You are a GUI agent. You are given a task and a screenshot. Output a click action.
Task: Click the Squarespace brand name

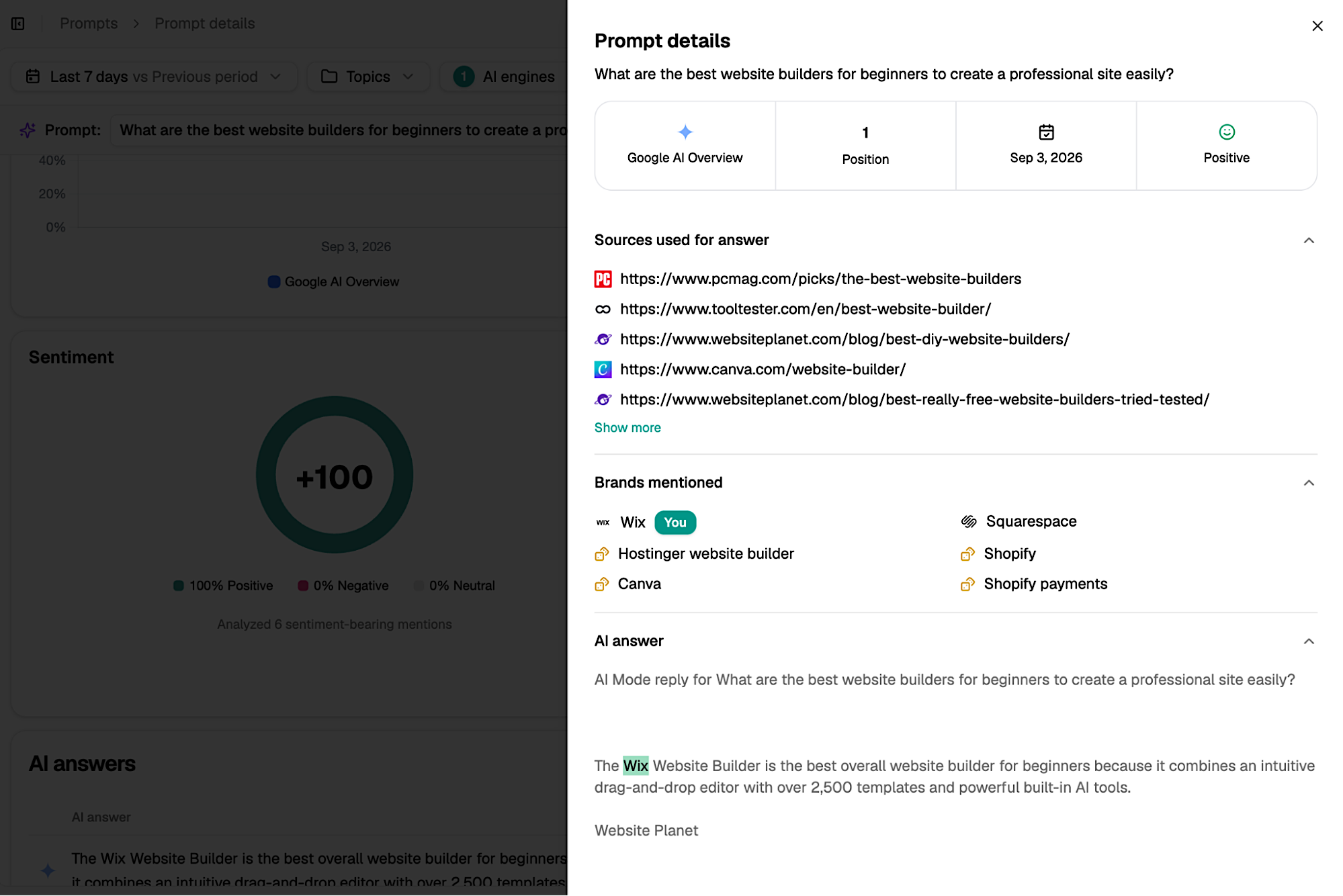click(1031, 521)
